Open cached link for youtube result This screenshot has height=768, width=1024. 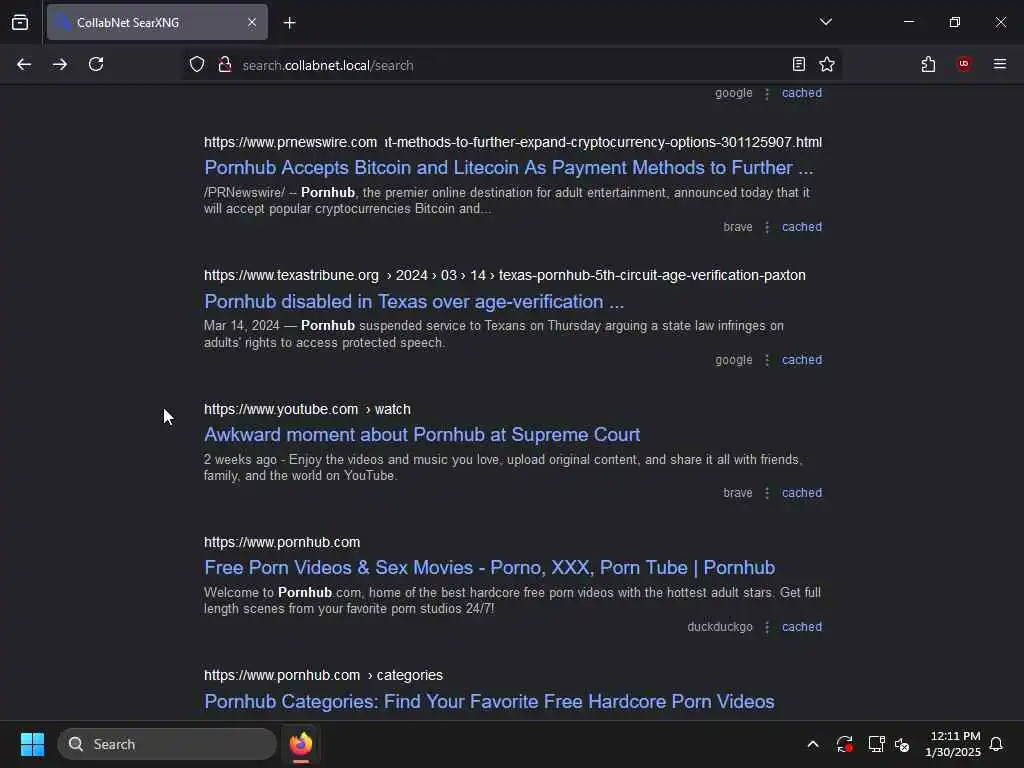click(801, 493)
